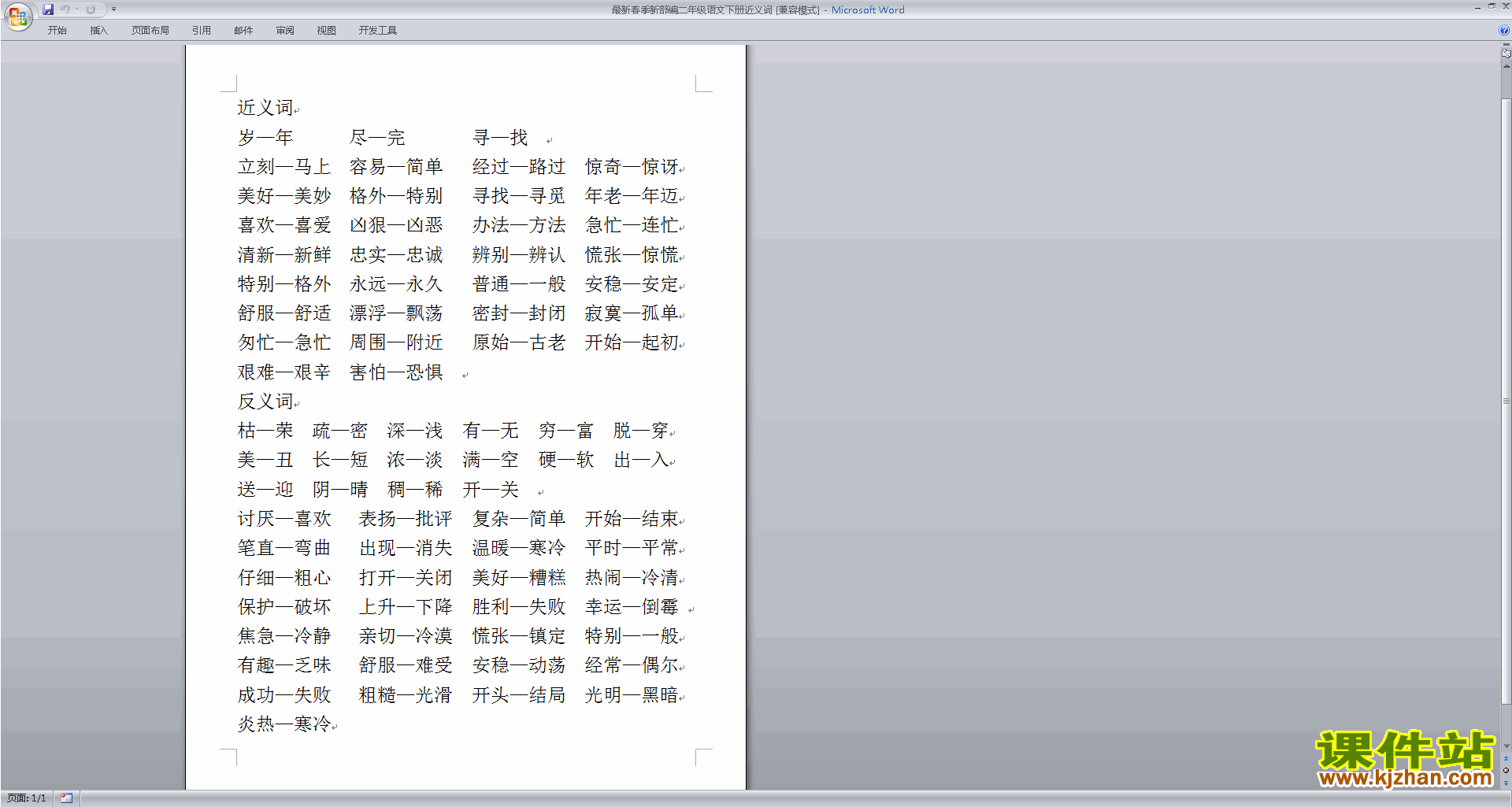Go to the 视图 ribbon tab
Image resolution: width=1512 pixels, height=807 pixels.
326,31
